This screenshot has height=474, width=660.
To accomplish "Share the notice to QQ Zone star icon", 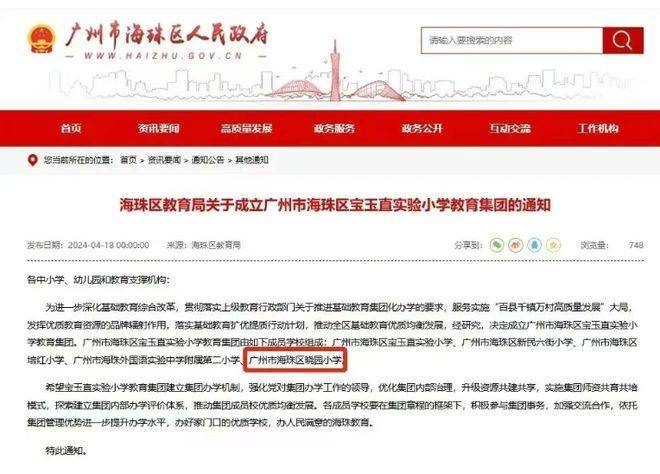I will [554, 245].
